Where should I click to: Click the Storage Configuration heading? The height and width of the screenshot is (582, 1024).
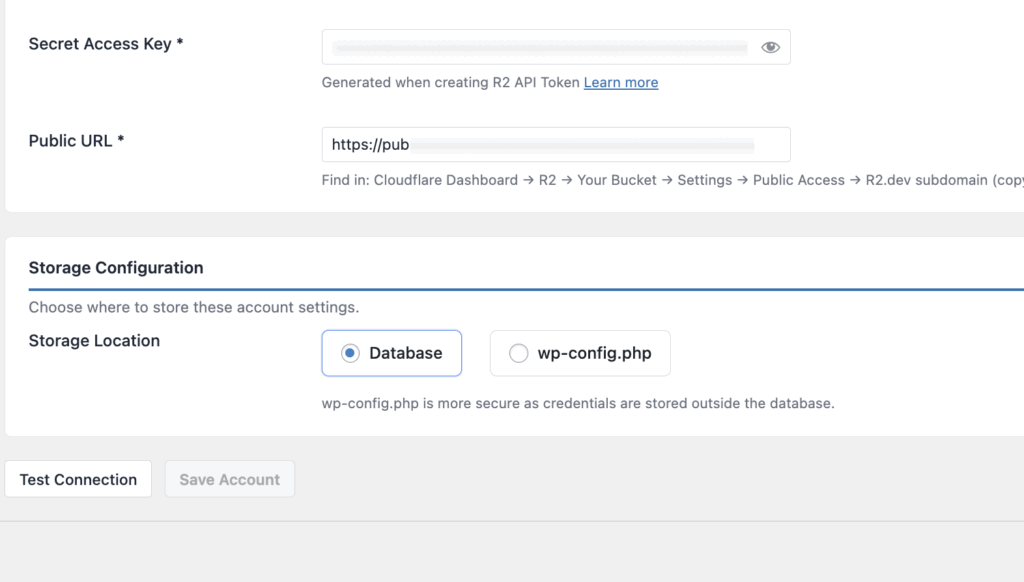click(x=116, y=268)
